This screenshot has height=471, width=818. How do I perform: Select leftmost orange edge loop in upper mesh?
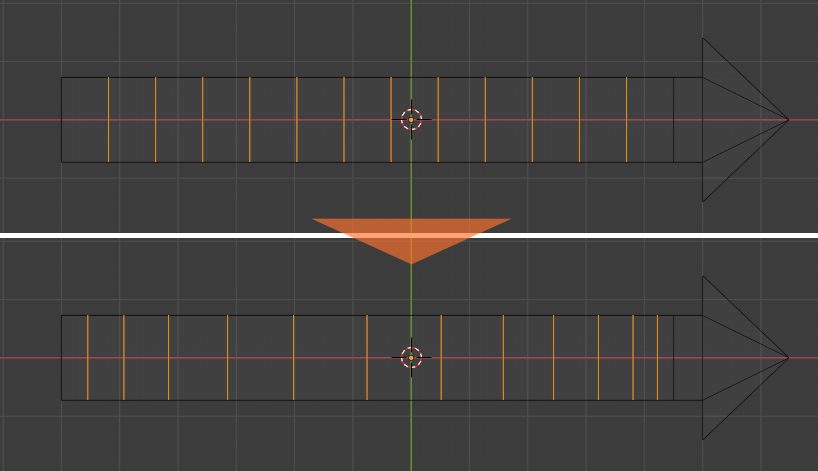tap(109, 120)
